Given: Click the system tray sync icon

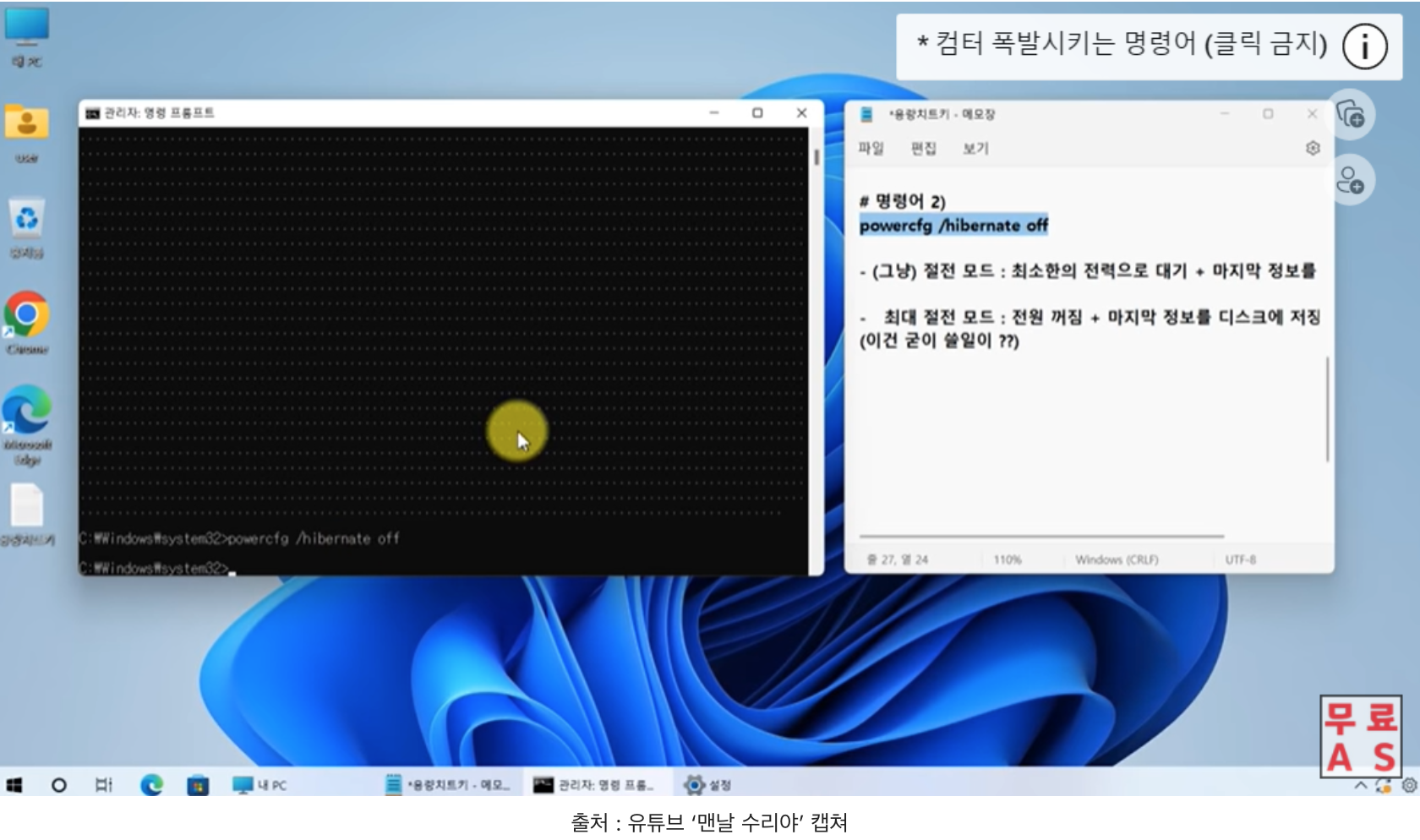Looking at the screenshot, I should 1384,786.
